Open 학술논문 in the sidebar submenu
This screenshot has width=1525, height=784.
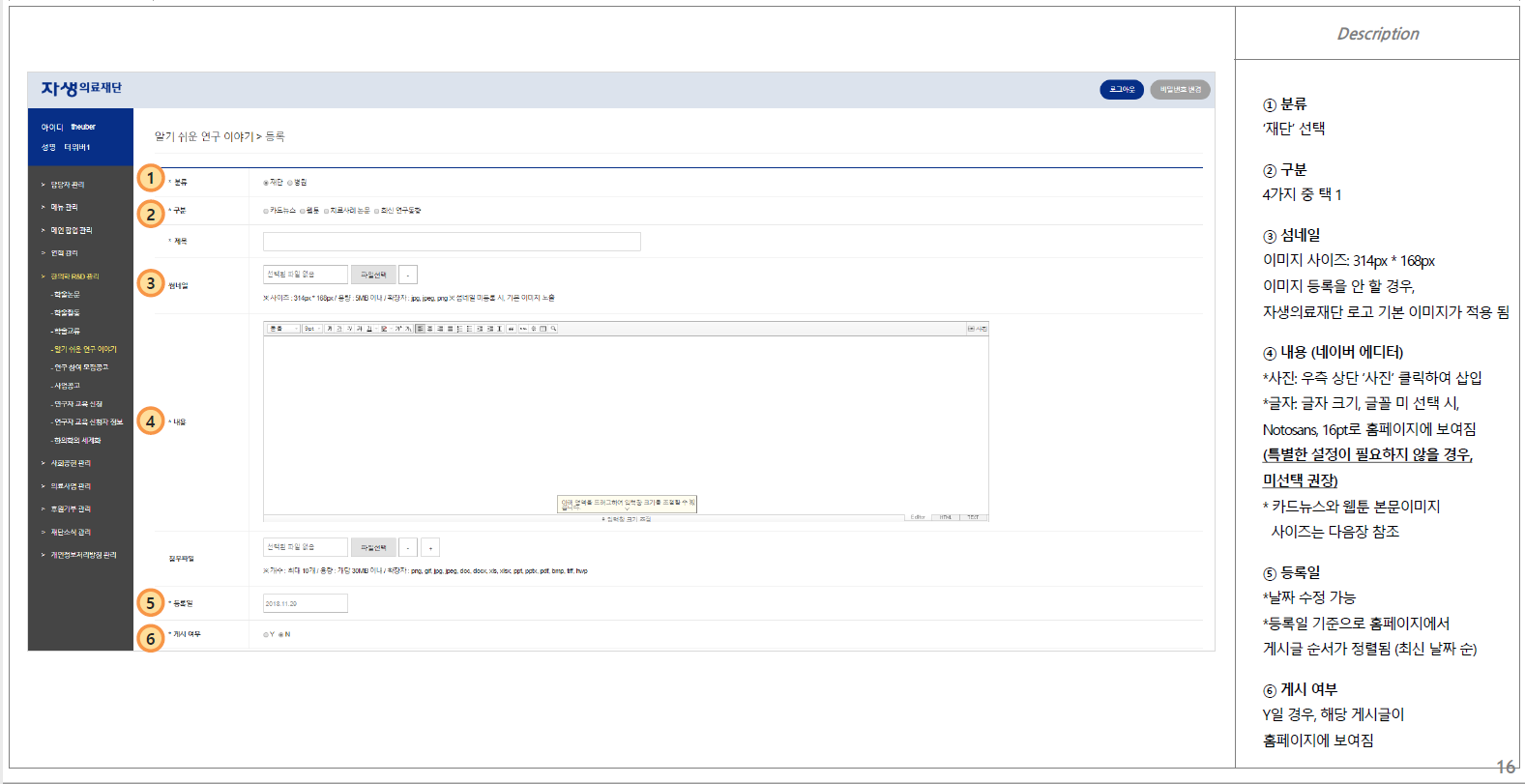(x=67, y=294)
